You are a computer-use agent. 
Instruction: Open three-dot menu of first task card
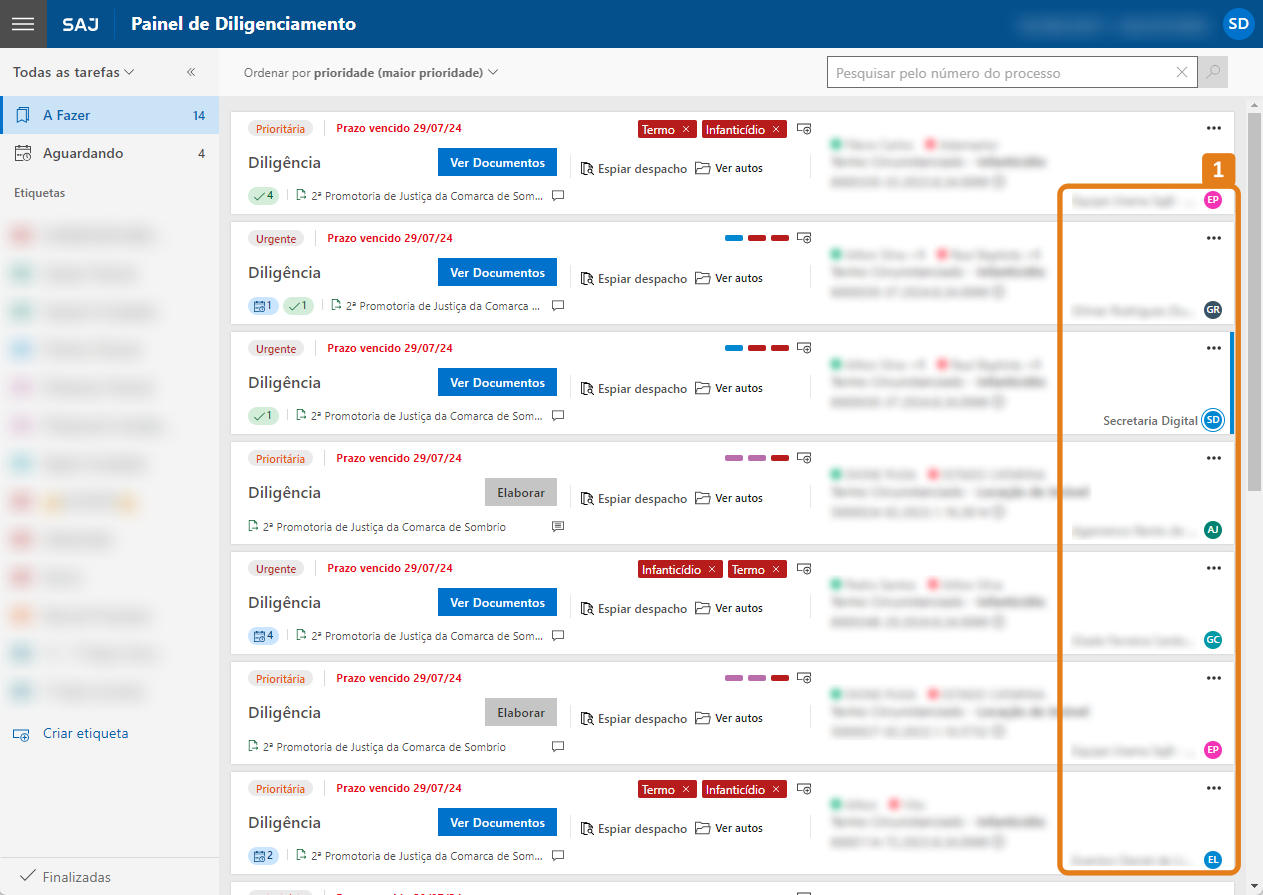point(1214,128)
